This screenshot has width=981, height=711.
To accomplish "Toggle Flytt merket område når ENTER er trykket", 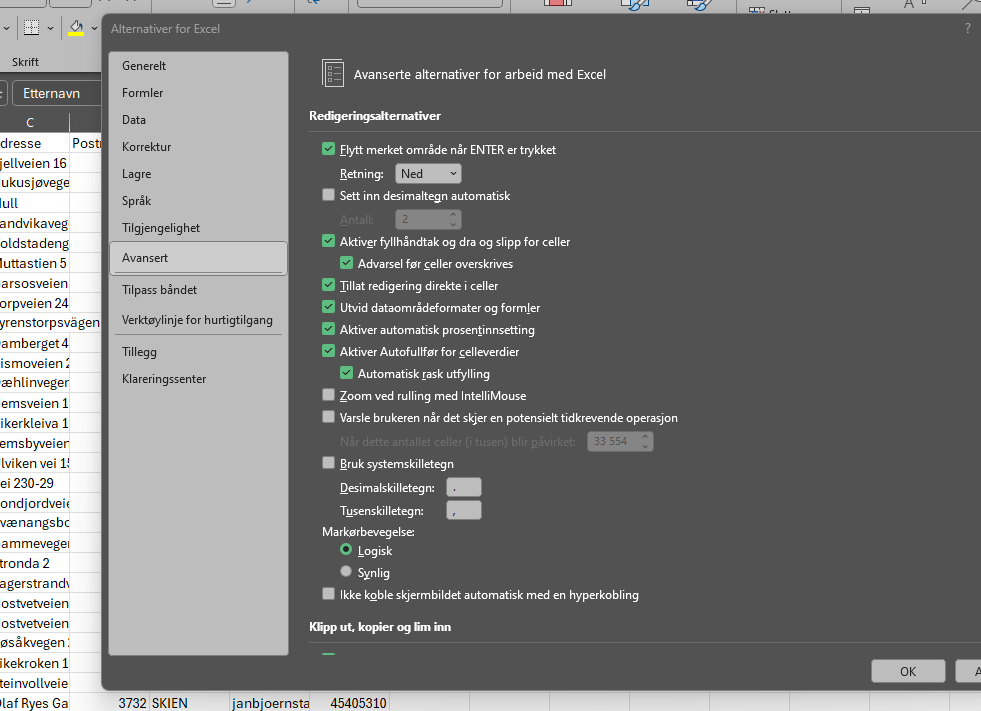I will click(328, 149).
